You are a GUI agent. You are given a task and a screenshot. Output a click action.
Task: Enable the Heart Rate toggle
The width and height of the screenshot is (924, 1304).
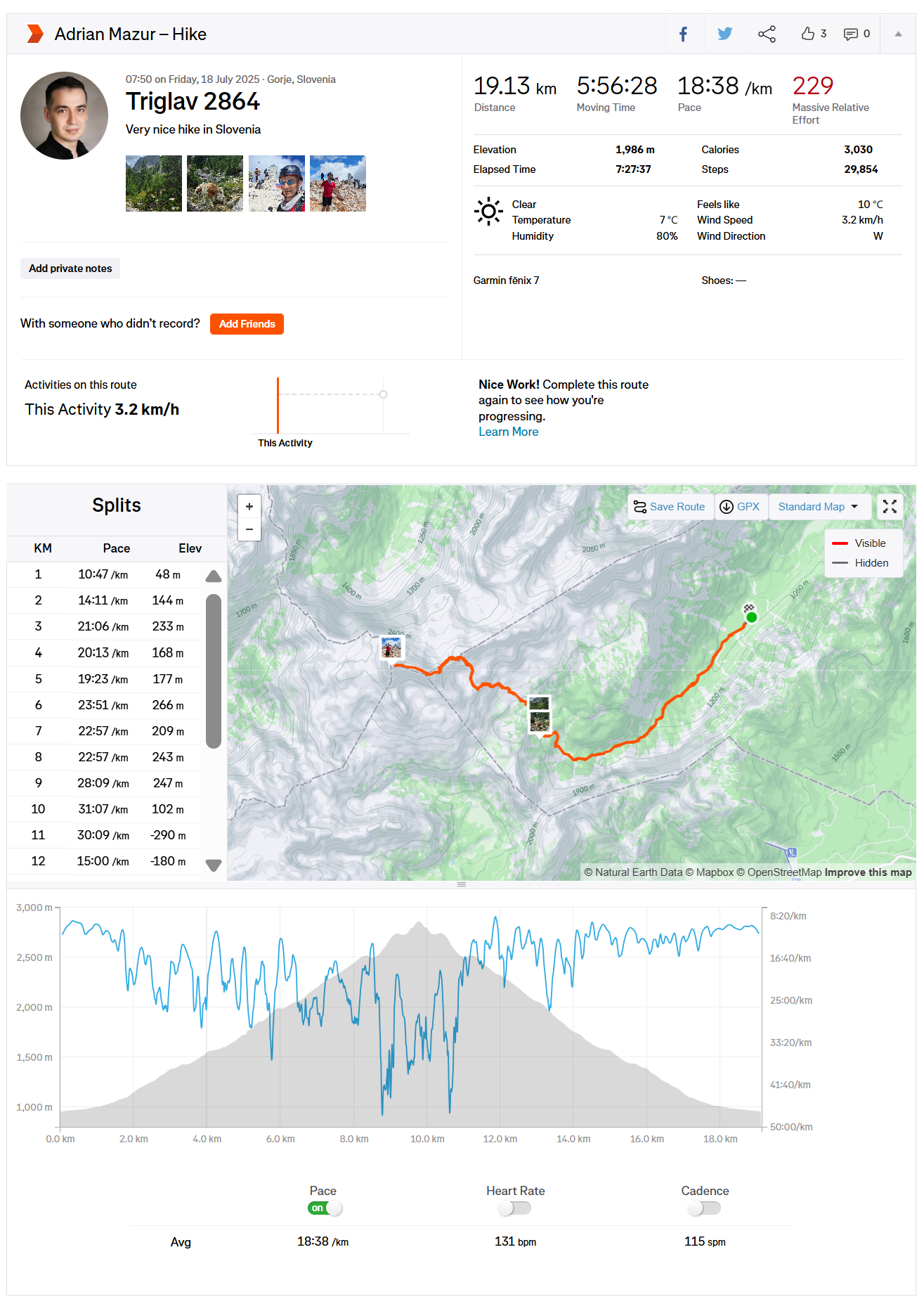(514, 1208)
